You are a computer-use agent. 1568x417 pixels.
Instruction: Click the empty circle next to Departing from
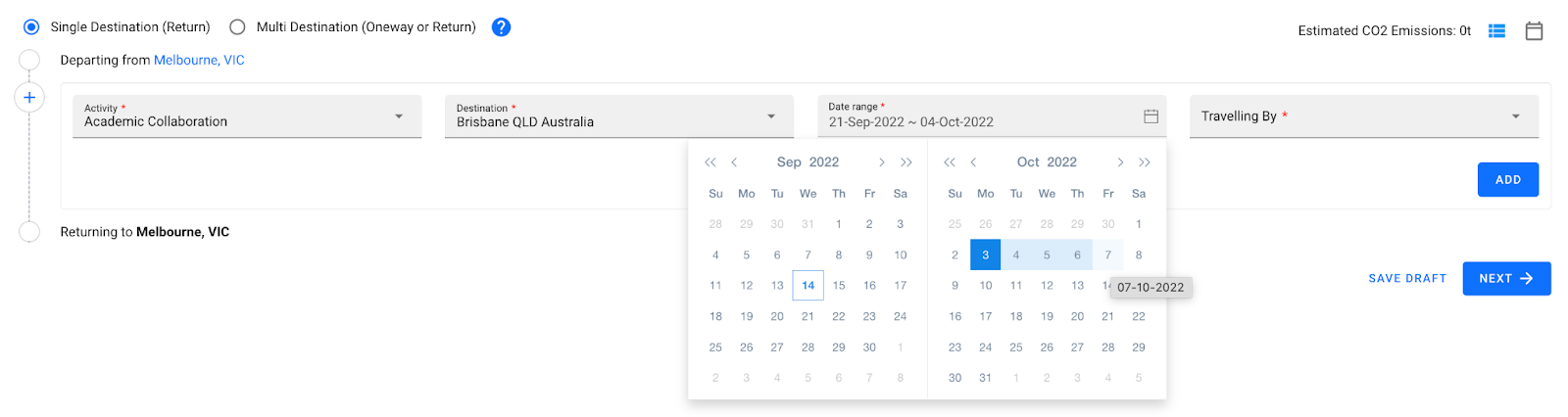(29, 61)
